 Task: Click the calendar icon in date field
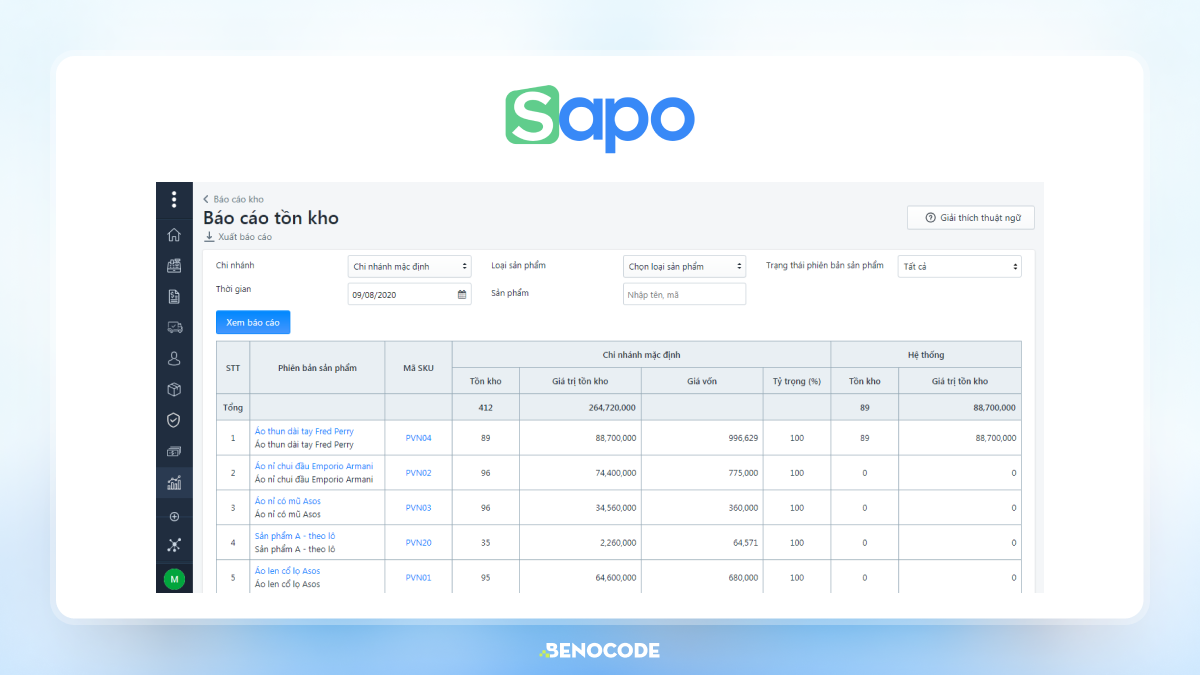point(462,294)
